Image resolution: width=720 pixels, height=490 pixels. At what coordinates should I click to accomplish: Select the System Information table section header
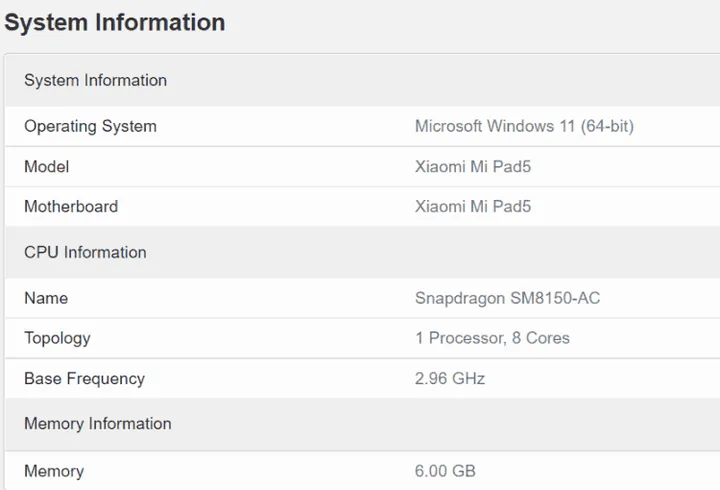pos(95,80)
